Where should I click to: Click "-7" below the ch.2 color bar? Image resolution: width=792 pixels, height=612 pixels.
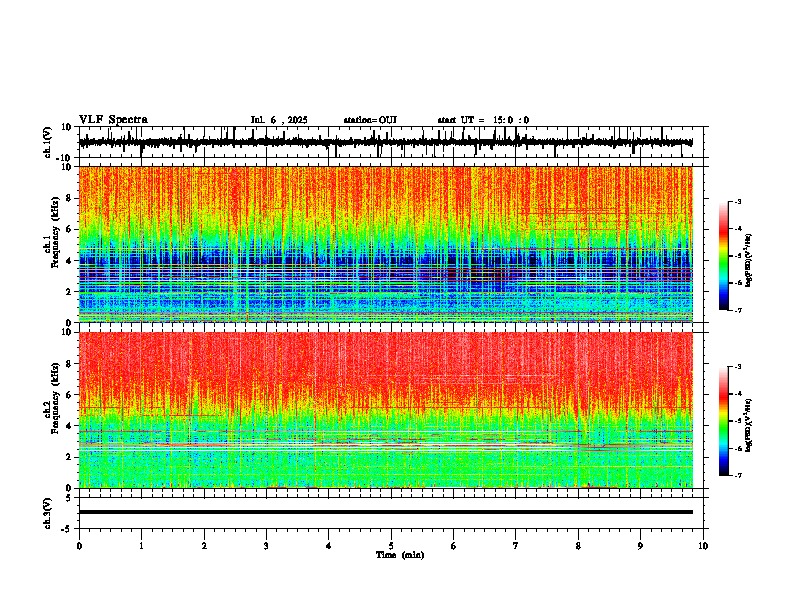click(737, 475)
